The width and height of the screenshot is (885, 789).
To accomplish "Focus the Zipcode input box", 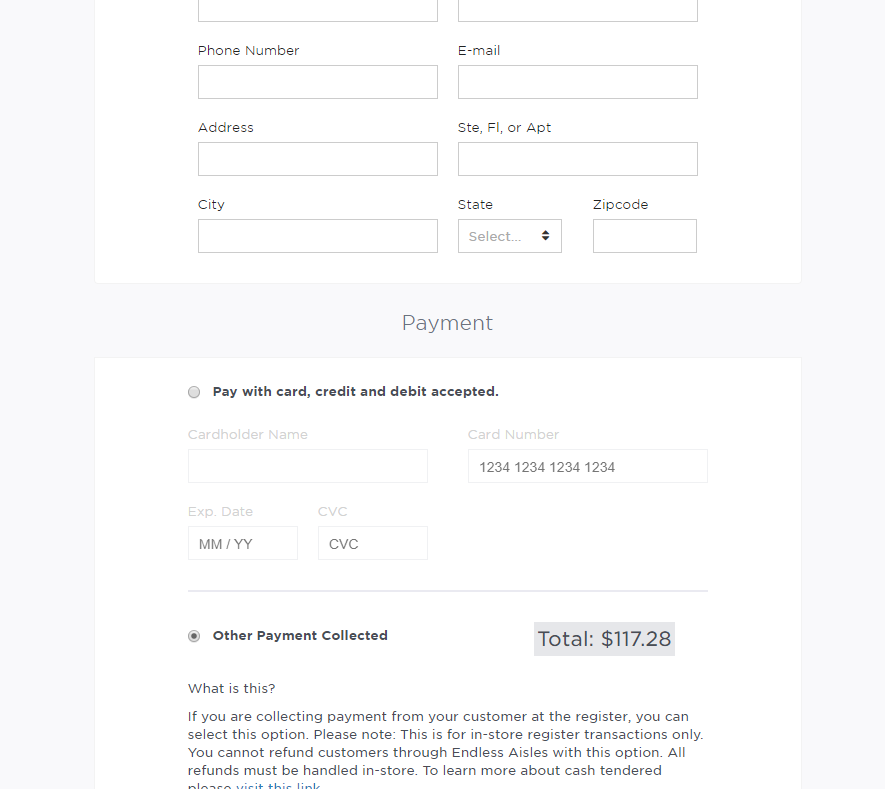I will tap(644, 236).
